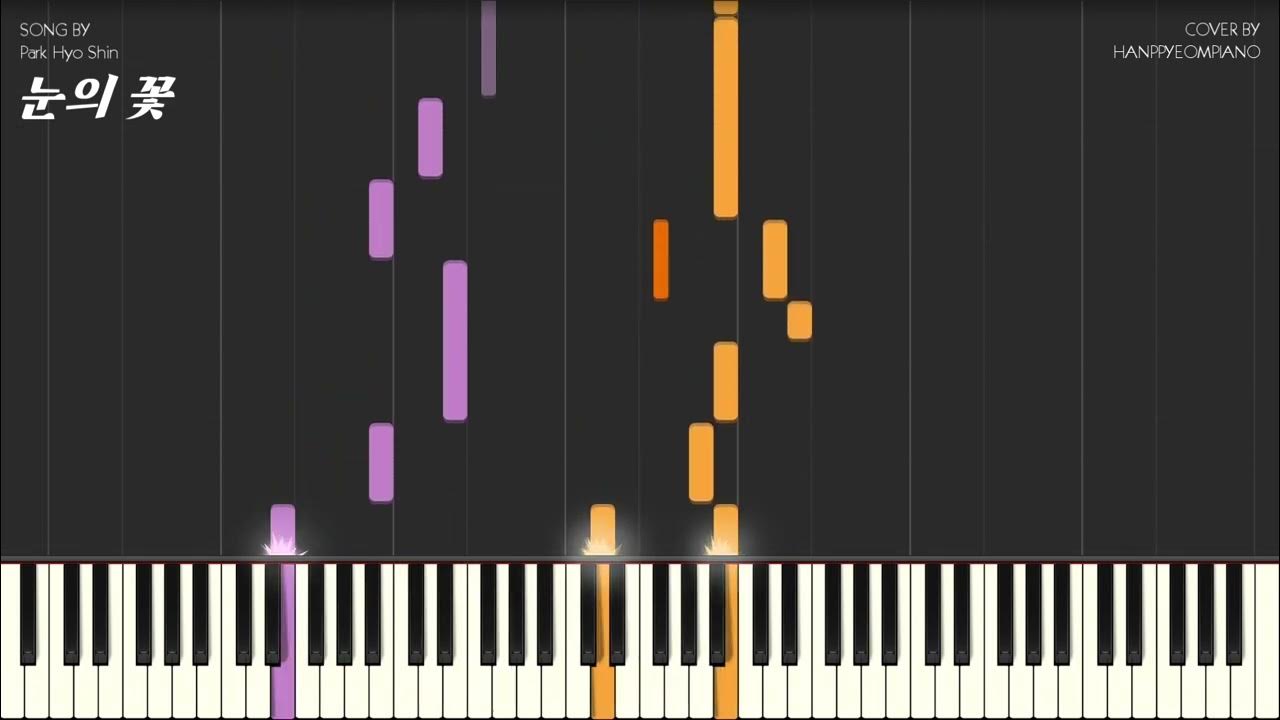1280x720 pixels.
Task: Click the COVER BY label
Action: click(1222, 30)
